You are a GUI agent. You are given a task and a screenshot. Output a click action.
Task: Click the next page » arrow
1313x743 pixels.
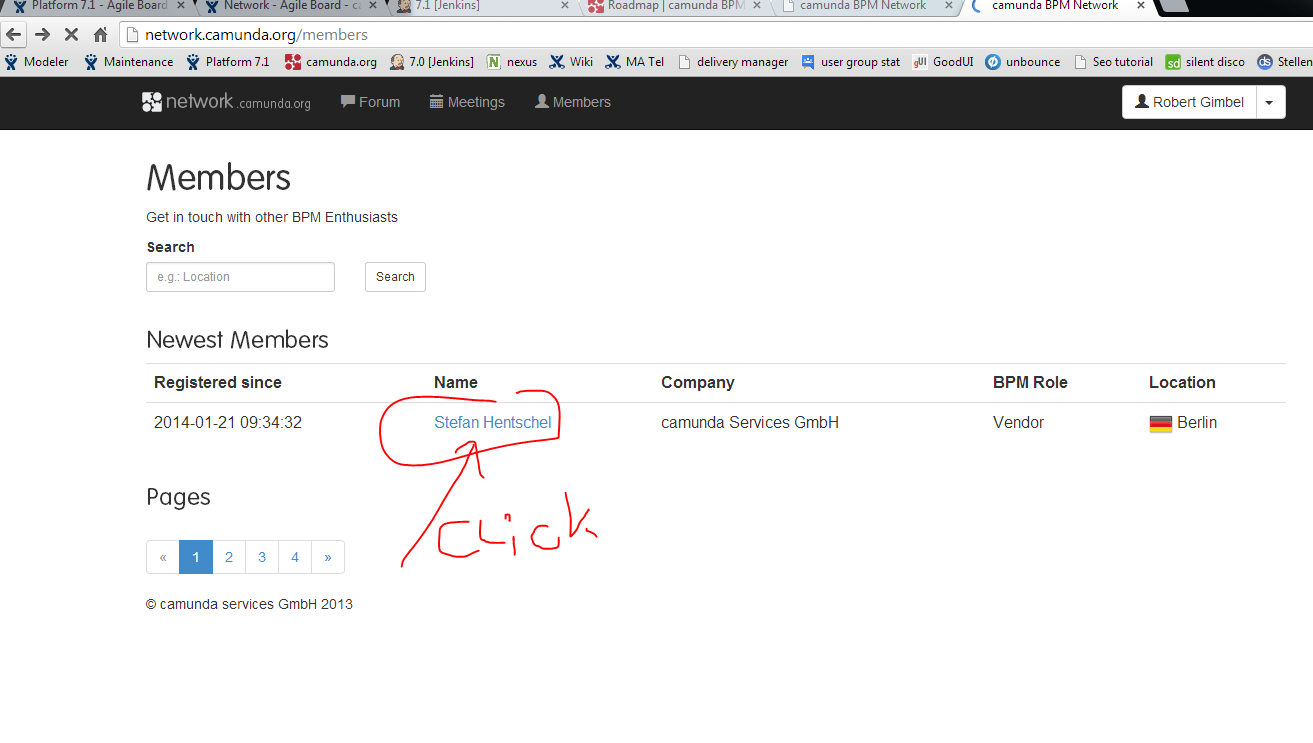pyautogui.click(x=328, y=557)
